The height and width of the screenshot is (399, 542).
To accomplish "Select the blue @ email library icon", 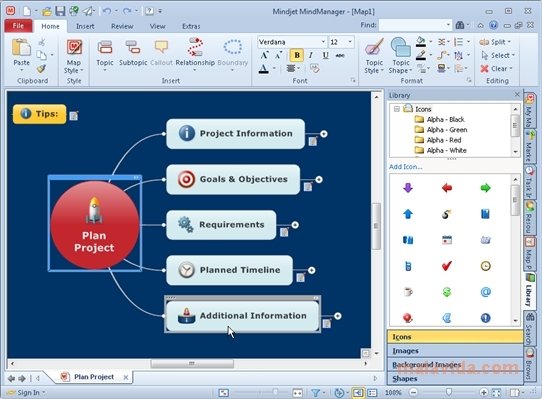I will point(485,292).
